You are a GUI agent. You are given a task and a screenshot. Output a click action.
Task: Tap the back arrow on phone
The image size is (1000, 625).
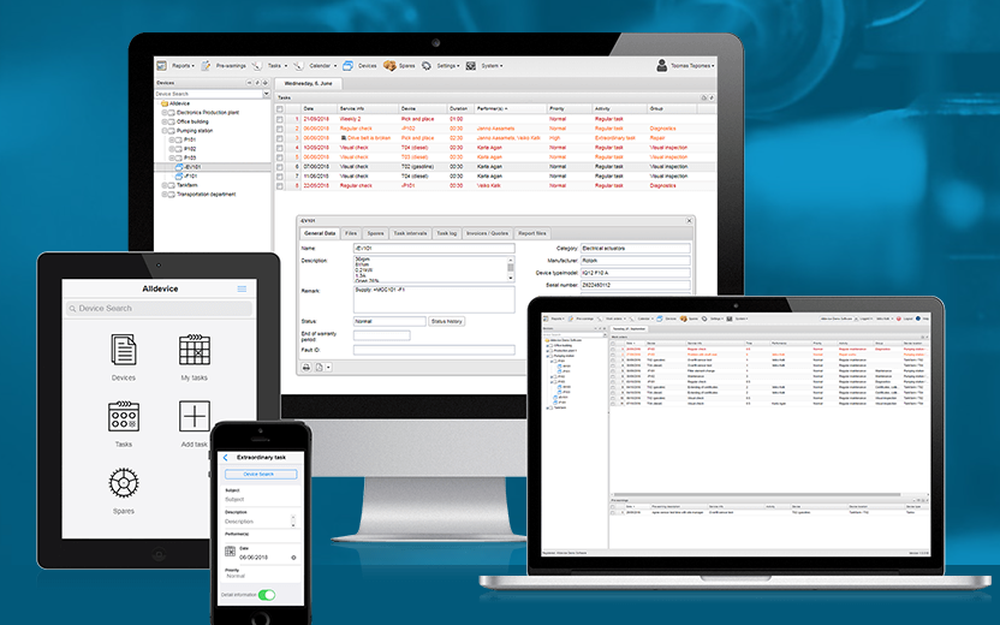[225, 457]
